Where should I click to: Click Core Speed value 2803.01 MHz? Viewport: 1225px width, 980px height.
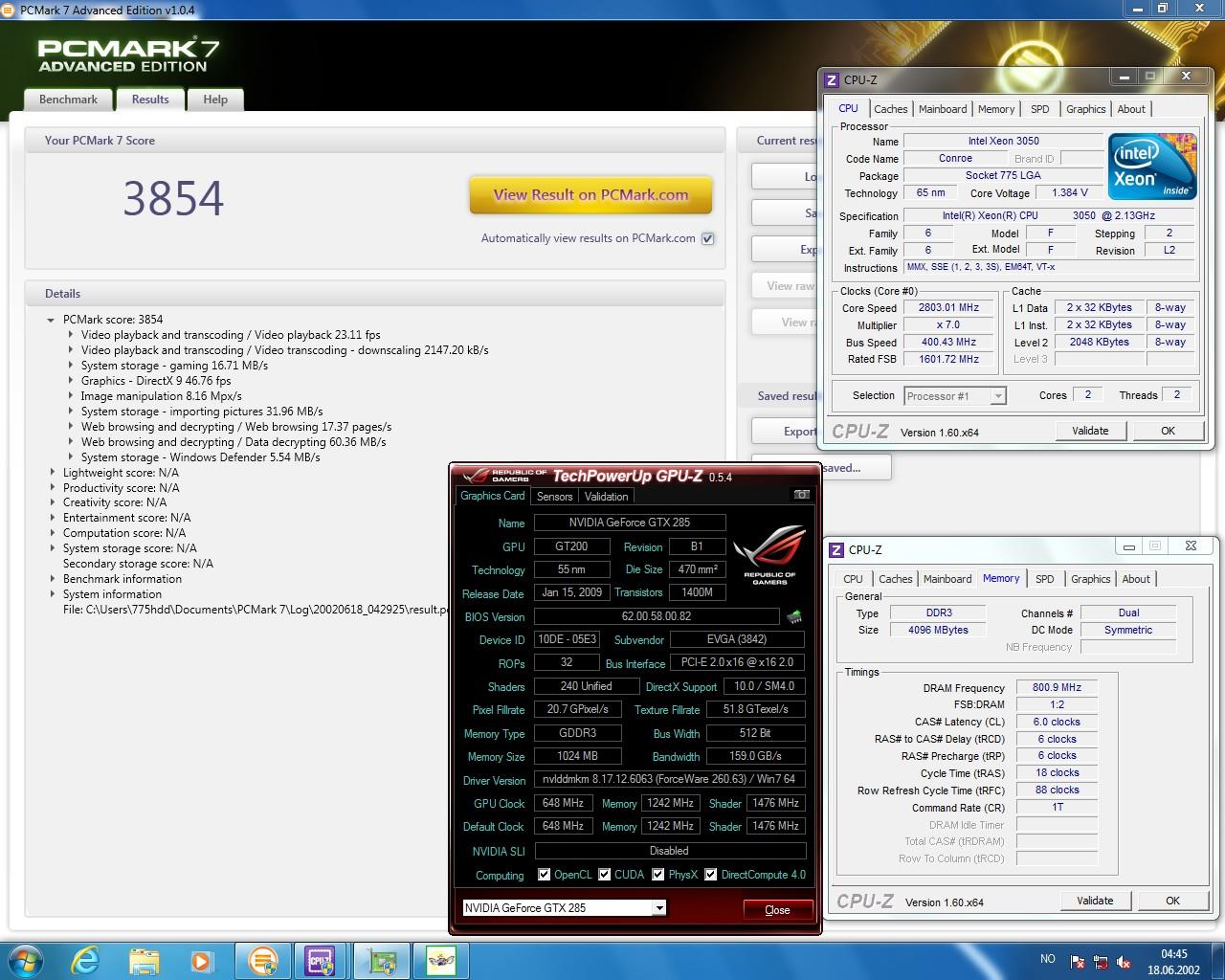click(x=948, y=308)
